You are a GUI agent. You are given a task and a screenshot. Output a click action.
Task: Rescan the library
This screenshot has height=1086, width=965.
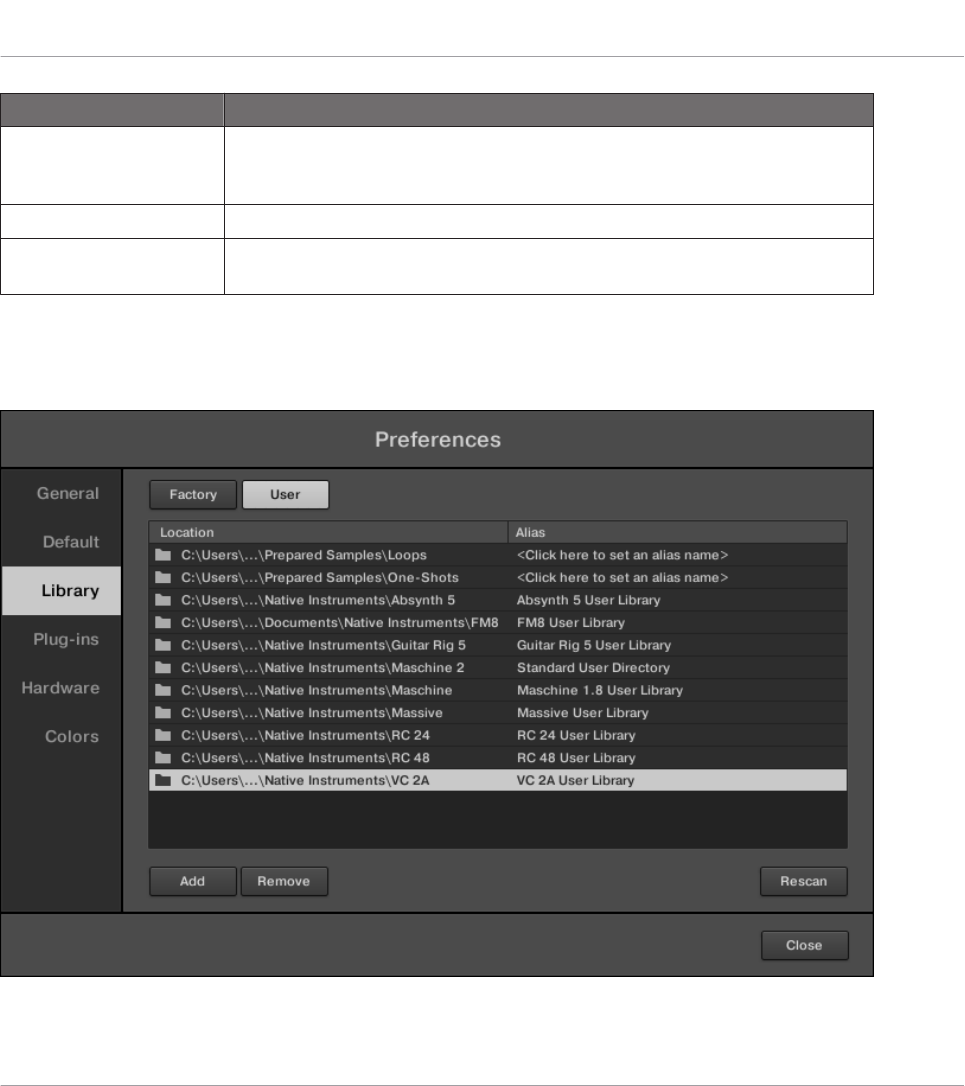804,881
